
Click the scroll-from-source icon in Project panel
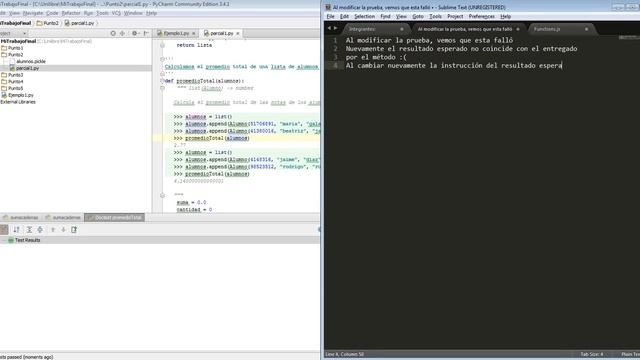(x=113, y=33)
